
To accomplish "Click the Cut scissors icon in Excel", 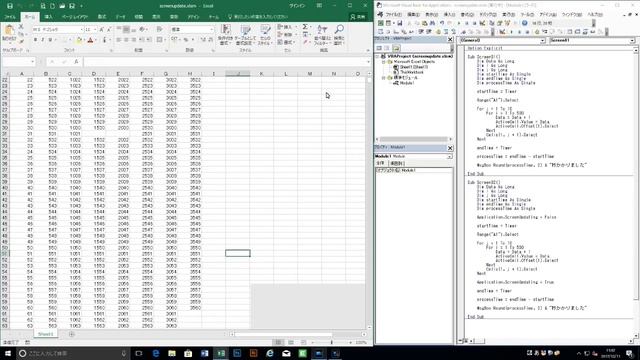I will [21, 27].
